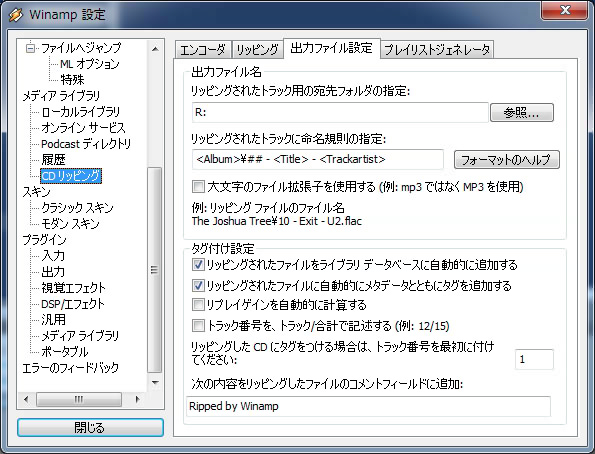Enable トラック番号 track/total checkbox
The width and height of the screenshot is (595, 454).
tap(198, 325)
